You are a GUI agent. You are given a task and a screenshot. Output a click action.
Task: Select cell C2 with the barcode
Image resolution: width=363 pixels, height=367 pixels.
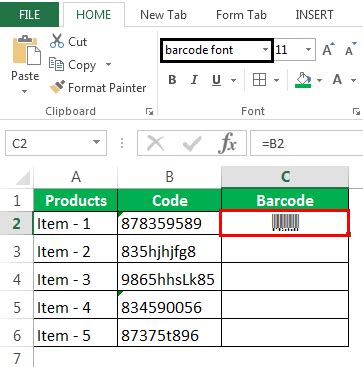[285, 223]
